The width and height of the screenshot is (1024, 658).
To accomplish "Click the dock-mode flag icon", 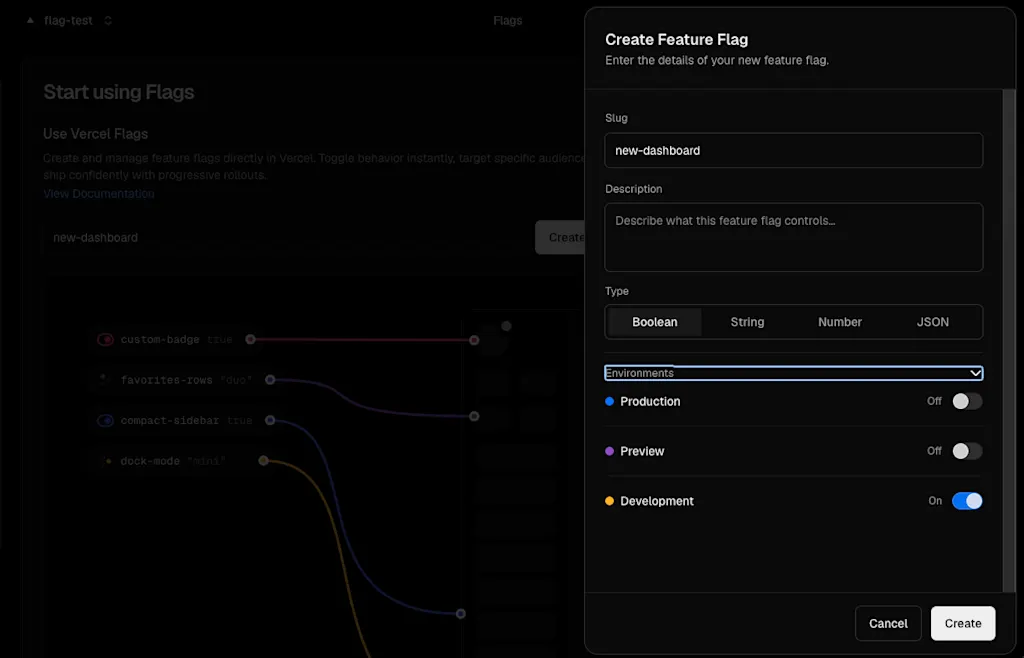I will (106, 461).
